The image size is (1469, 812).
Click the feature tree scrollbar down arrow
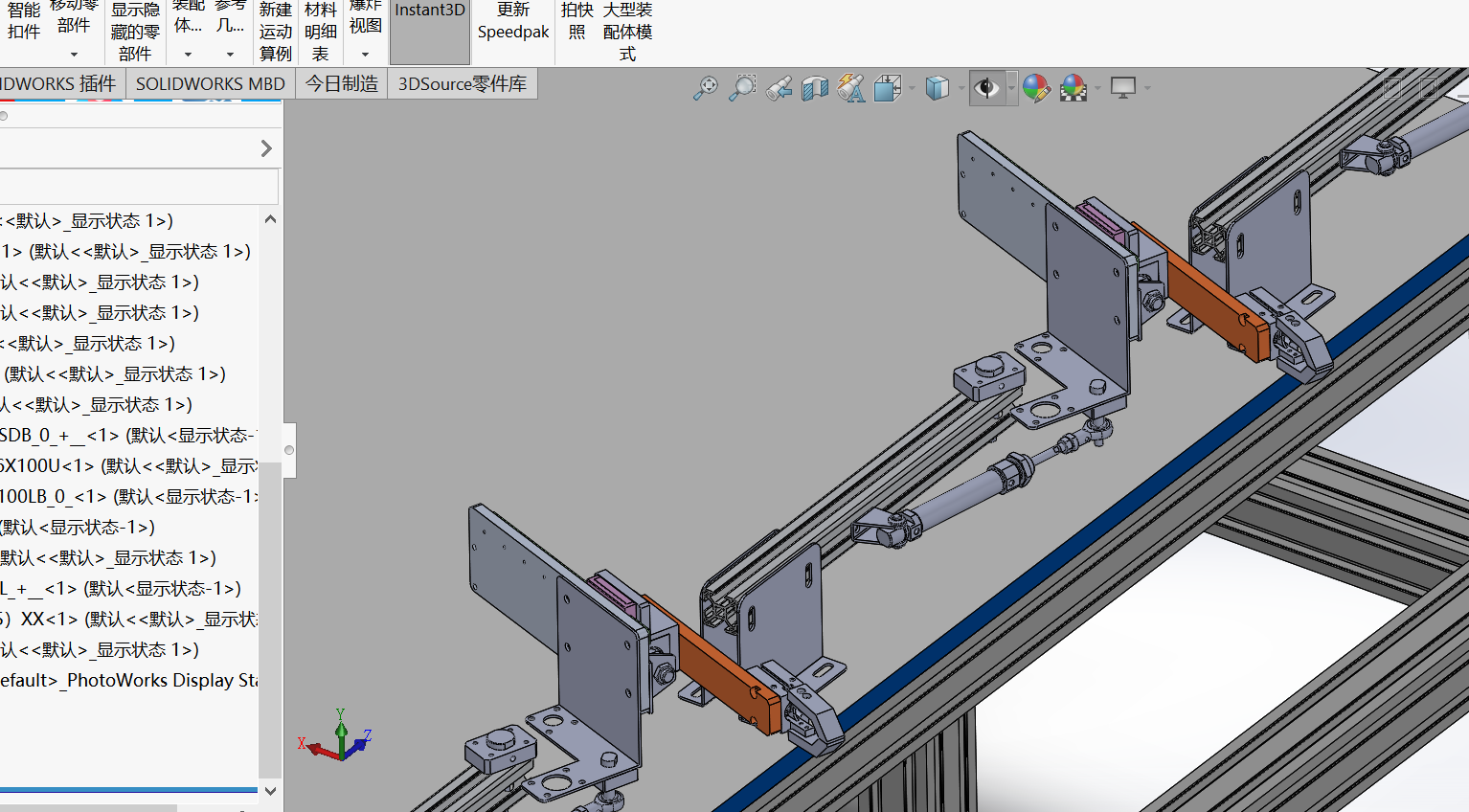point(270,791)
